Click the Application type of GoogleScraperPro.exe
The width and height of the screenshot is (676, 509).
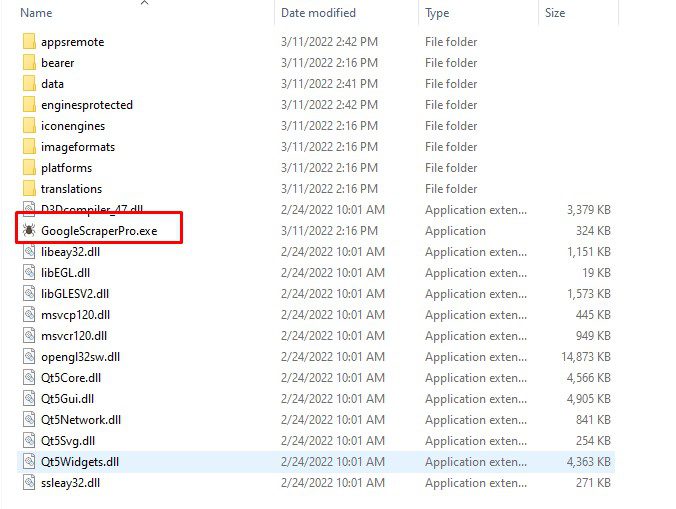click(x=455, y=231)
